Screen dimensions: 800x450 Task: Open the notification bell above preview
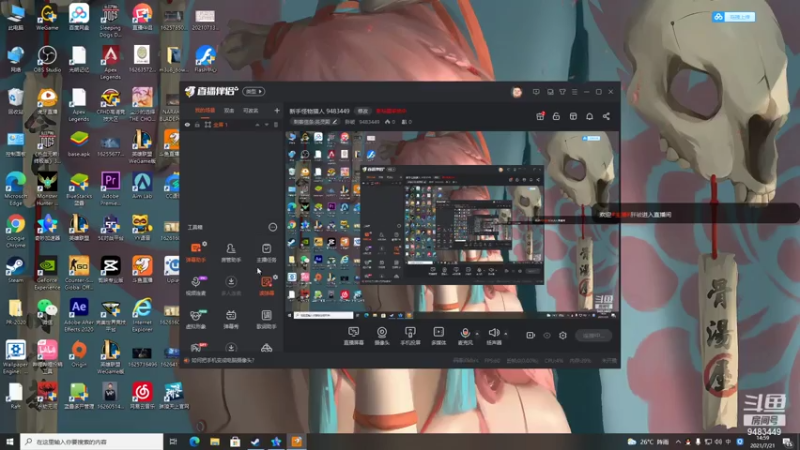click(589, 116)
